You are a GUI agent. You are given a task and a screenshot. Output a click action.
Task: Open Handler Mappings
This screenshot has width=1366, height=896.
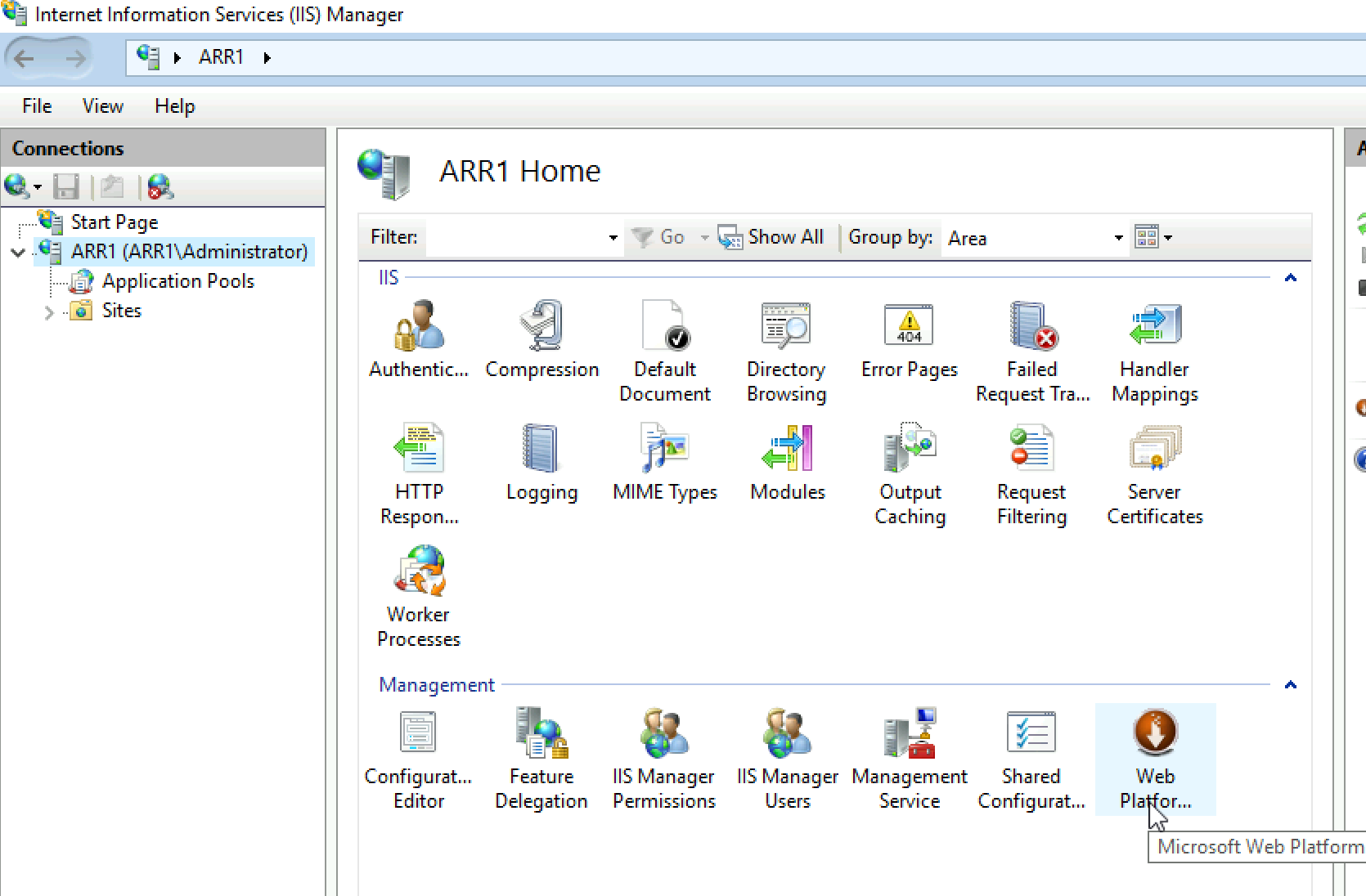(1155, 352)
